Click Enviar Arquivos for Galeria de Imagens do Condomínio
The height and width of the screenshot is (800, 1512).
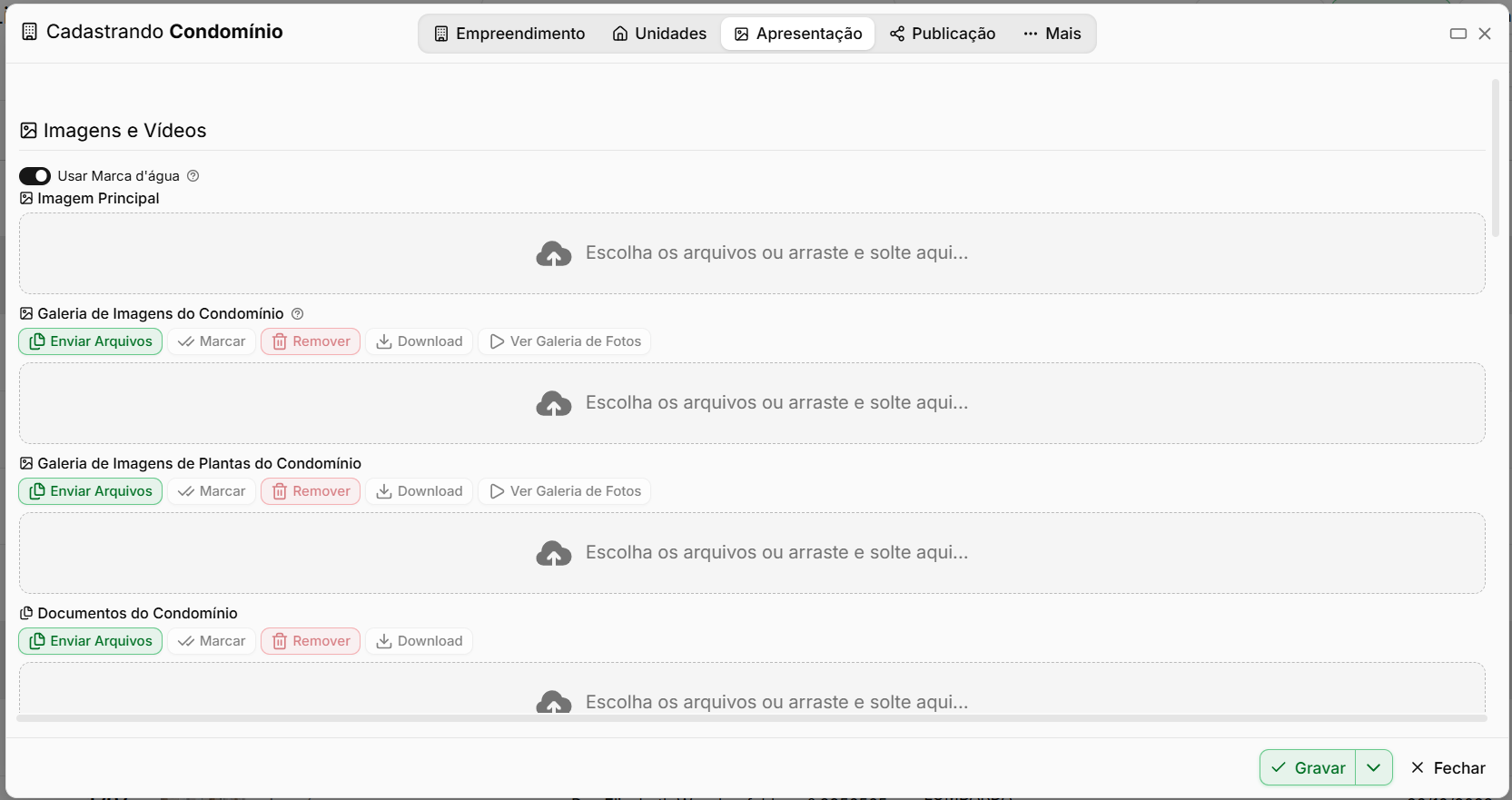[91, 341]
